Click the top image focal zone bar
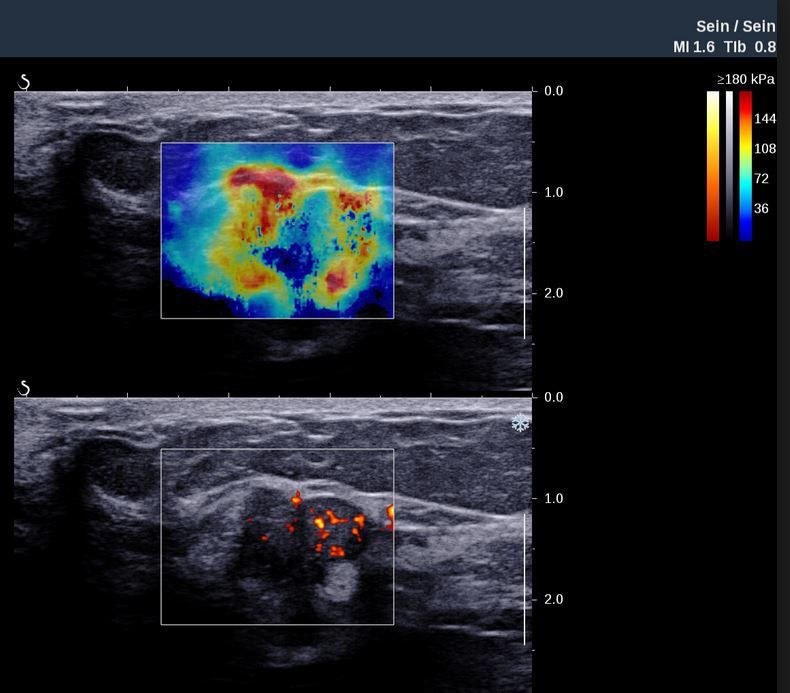The image size is (790, 693). pyautogui.click(x=524, y=273)
